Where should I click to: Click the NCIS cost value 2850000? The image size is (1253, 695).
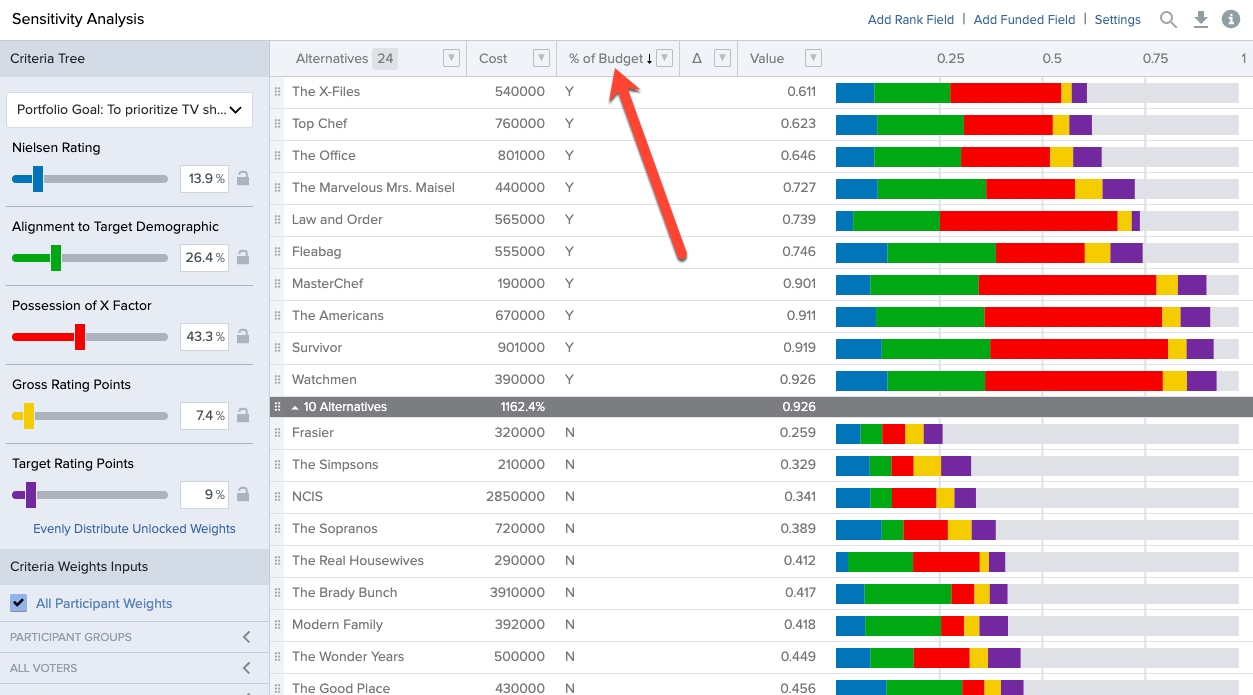tap(515, 496)
